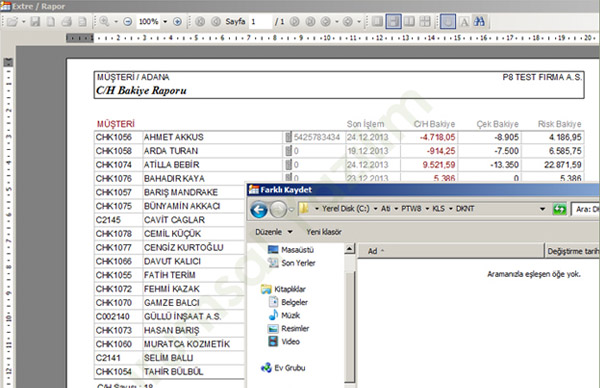
Task: Open Müzik library in navigation pane
Action: 284,315
